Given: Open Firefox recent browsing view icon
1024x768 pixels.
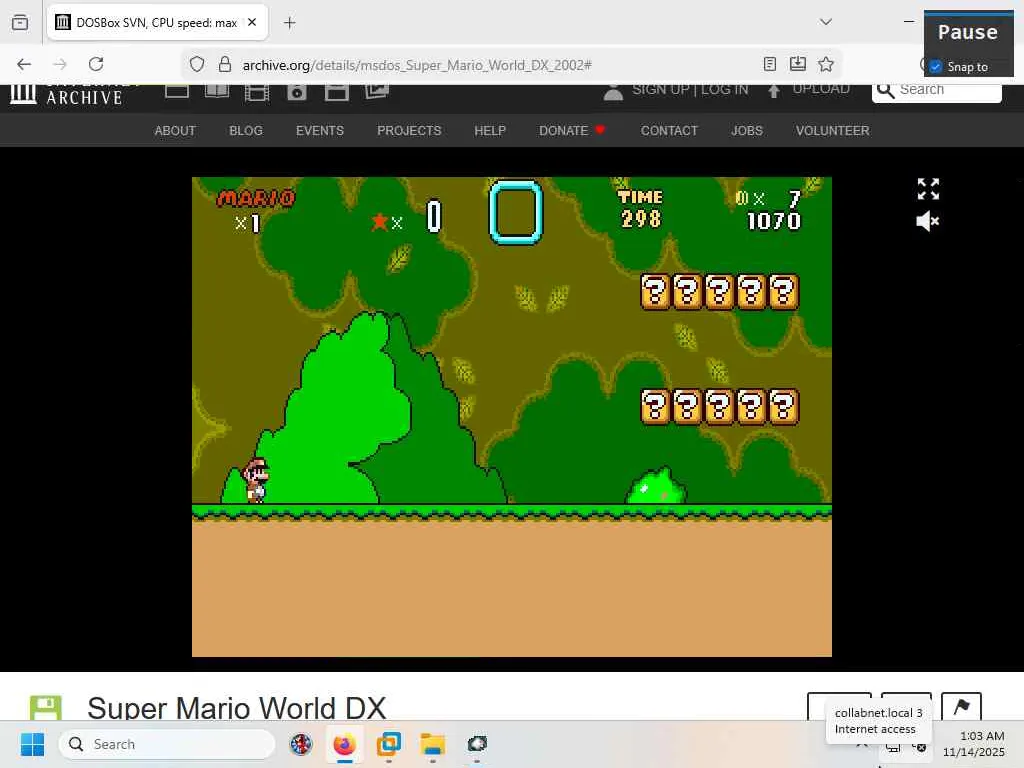Looking at the screenshot, I should 20,22.
